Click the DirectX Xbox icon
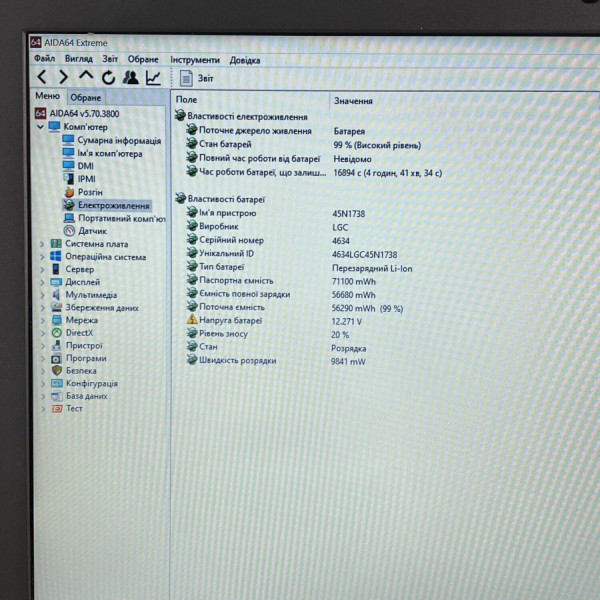This screenshot has width=600, height=600. [x=57, y=333]
